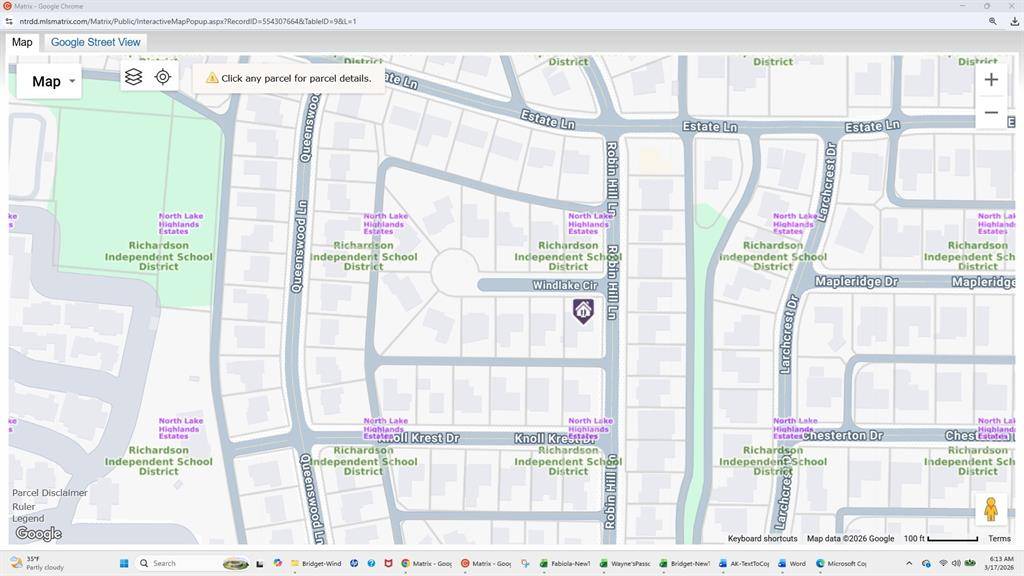1024x576 pixels.
Task: Switch to the Google Street View tab
Action: pyautogui.click(x=96, y=42)
